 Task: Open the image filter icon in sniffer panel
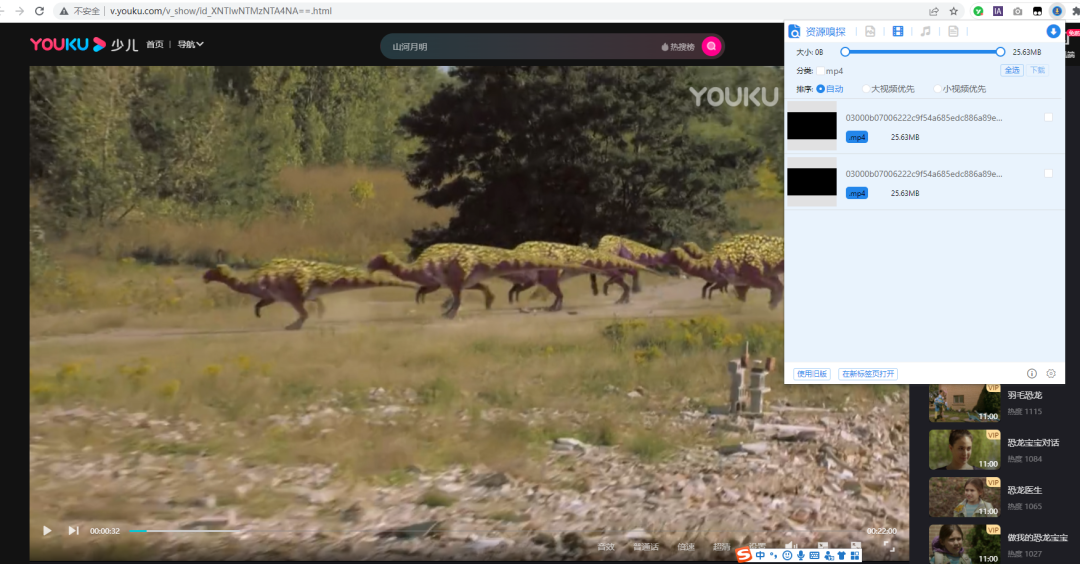coord(870,32)
